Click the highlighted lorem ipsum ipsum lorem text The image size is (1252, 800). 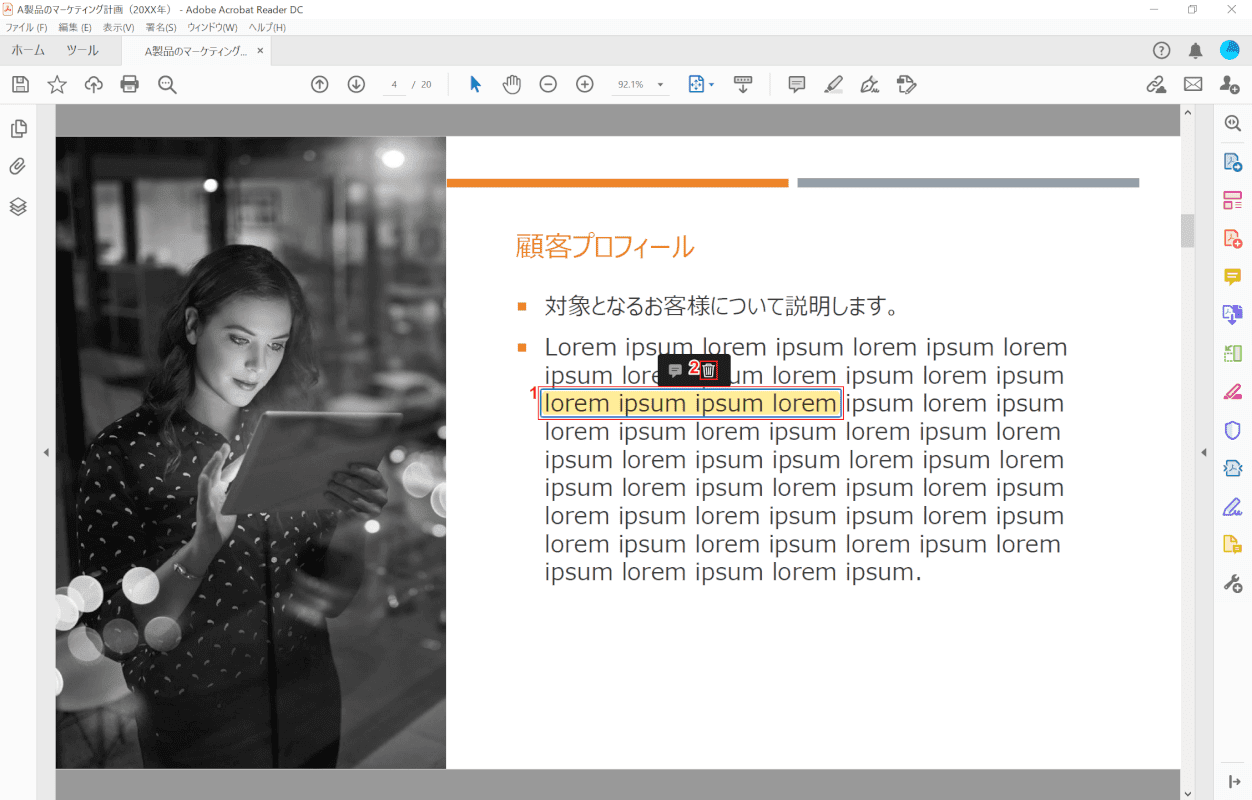(x=690, y=403)
